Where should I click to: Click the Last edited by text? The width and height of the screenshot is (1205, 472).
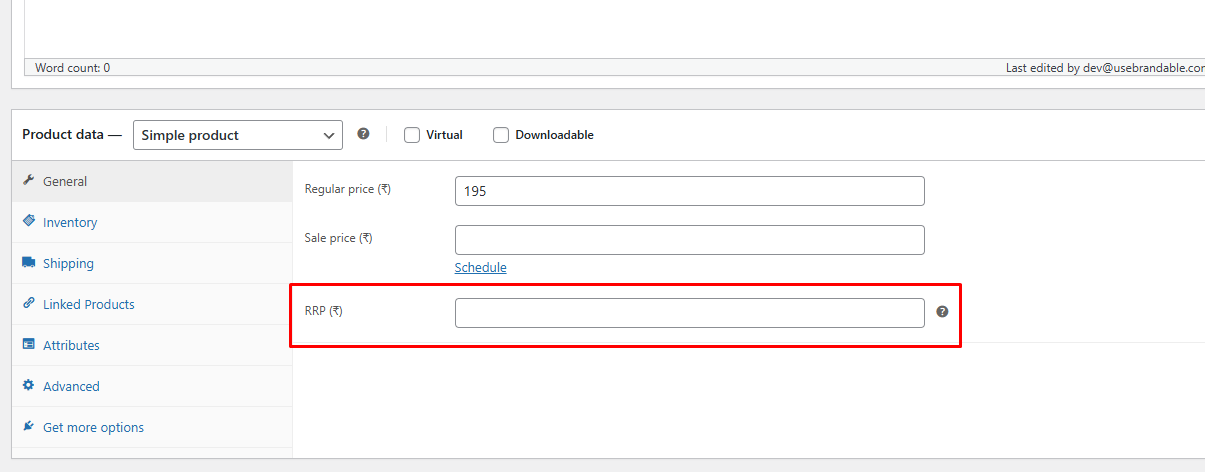click(x=1105, y=68)
